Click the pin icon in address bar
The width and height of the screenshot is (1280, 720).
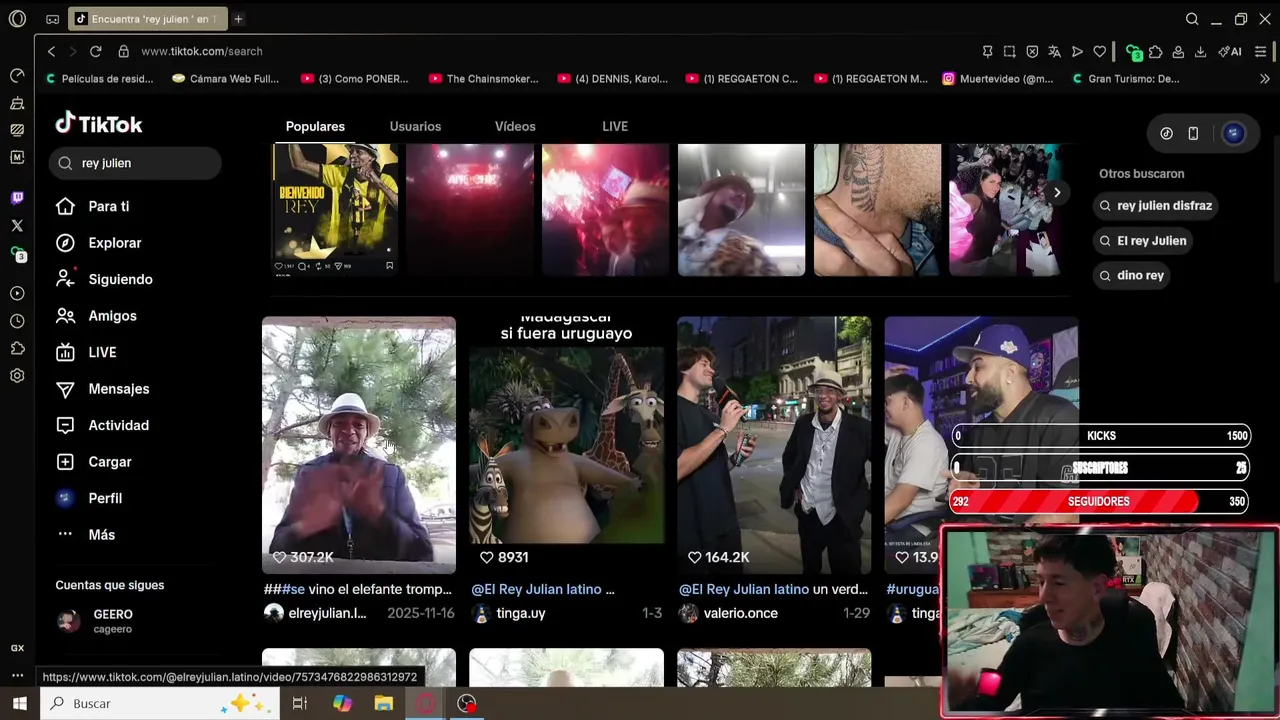click(x=987, y=51)
